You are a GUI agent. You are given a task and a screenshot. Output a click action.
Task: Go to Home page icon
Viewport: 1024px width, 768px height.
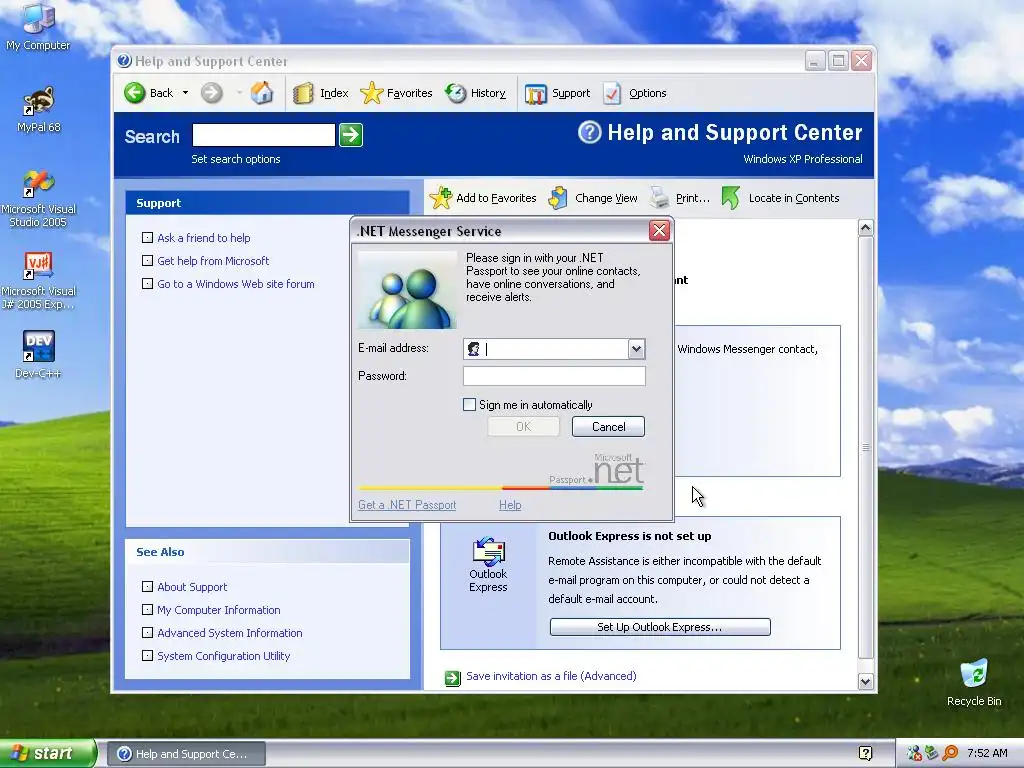point(262,93)
